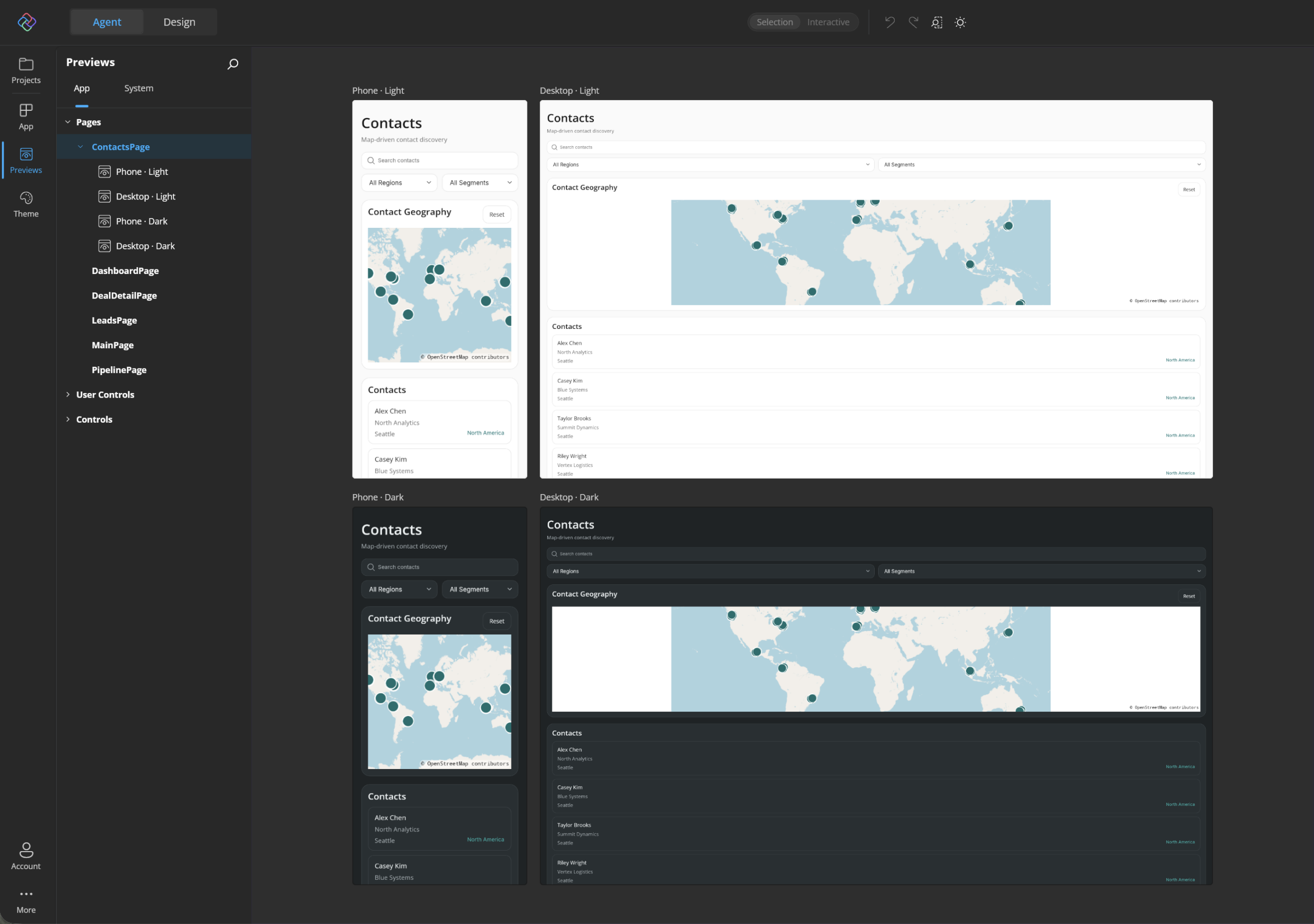Open the More options menu

[x=26, y=901]
